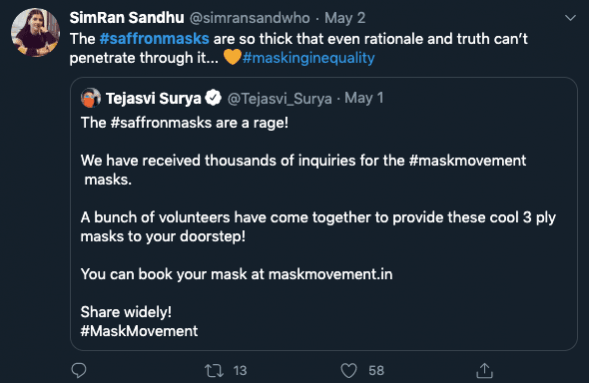
Task: Click the @Tejasvi_Surya handle
Action: coord(280,99)
